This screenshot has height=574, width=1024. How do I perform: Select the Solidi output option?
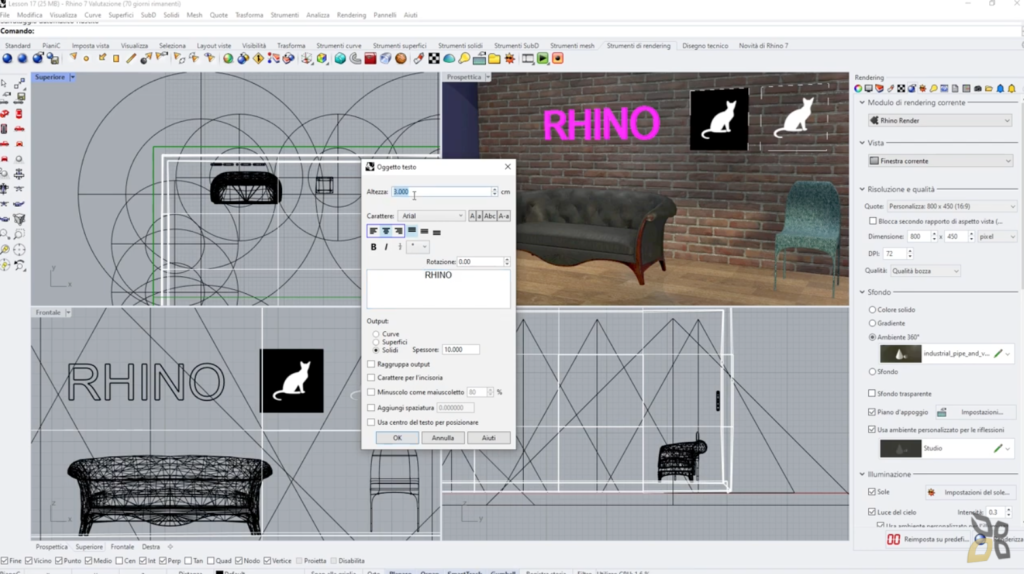[376, 350]
